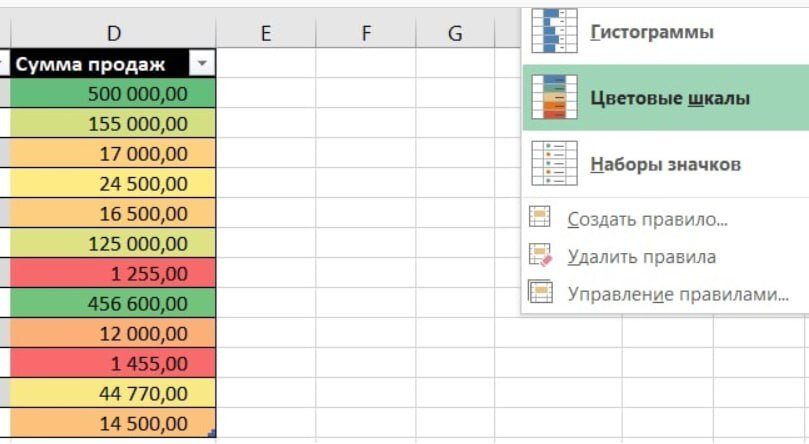Click the Цветовые шкалы color scales icon
This screenshot has height=444, width=809.
coord(554,98)
